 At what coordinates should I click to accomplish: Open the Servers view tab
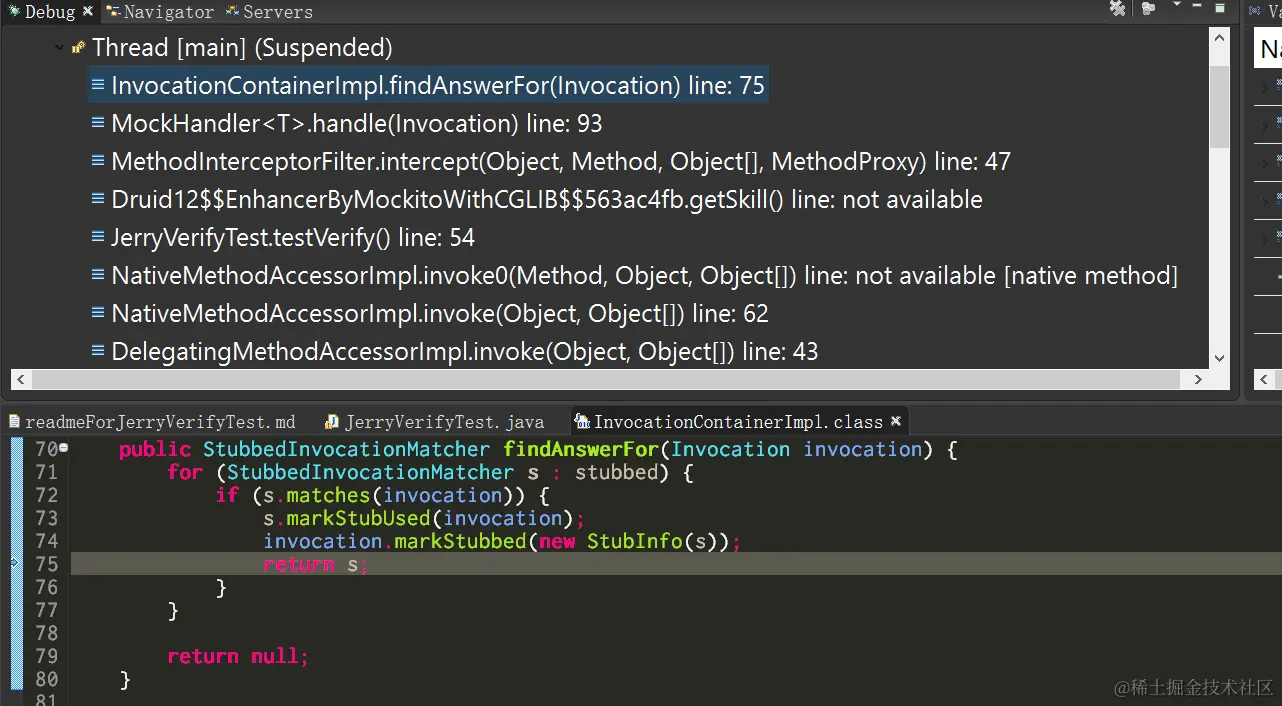270,12
